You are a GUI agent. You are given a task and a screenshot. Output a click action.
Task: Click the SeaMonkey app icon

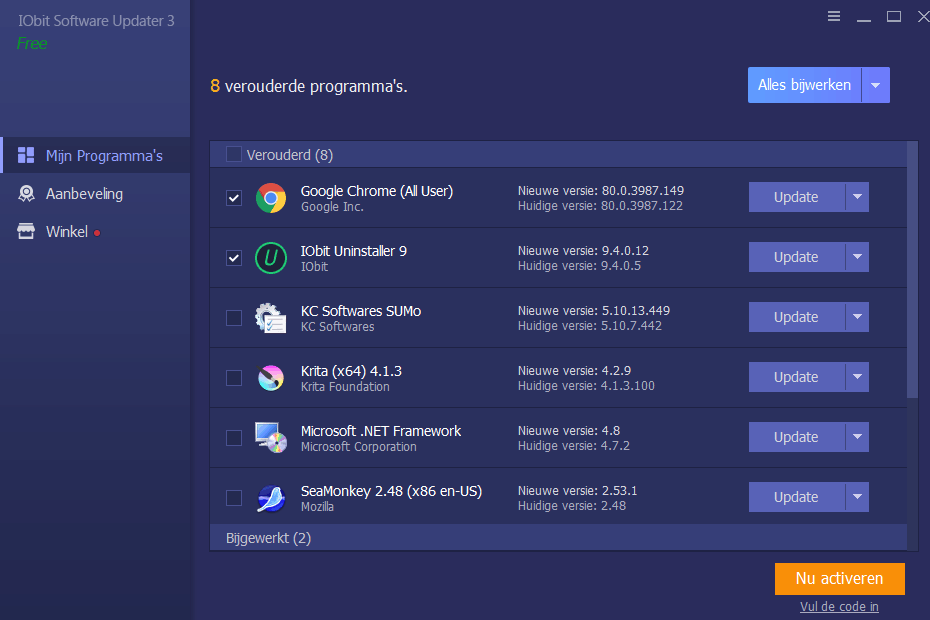click(270, 498)
